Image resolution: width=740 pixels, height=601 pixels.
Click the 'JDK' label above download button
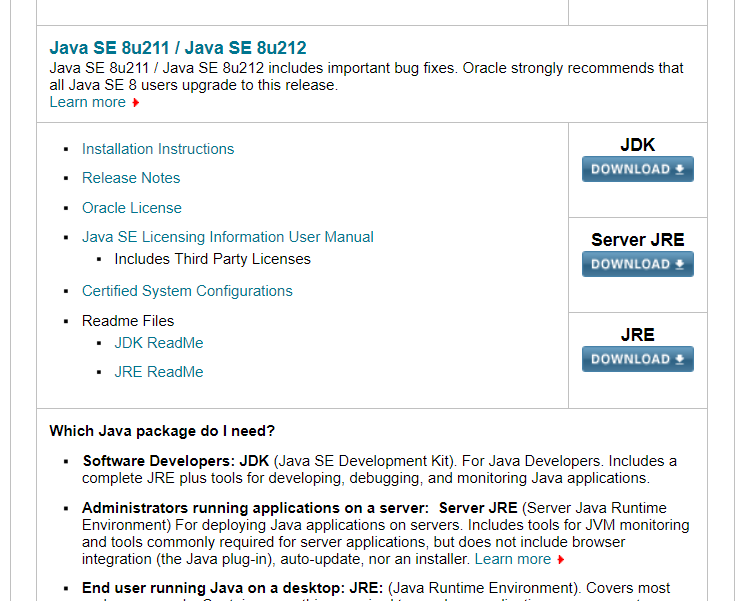[638, 145]
